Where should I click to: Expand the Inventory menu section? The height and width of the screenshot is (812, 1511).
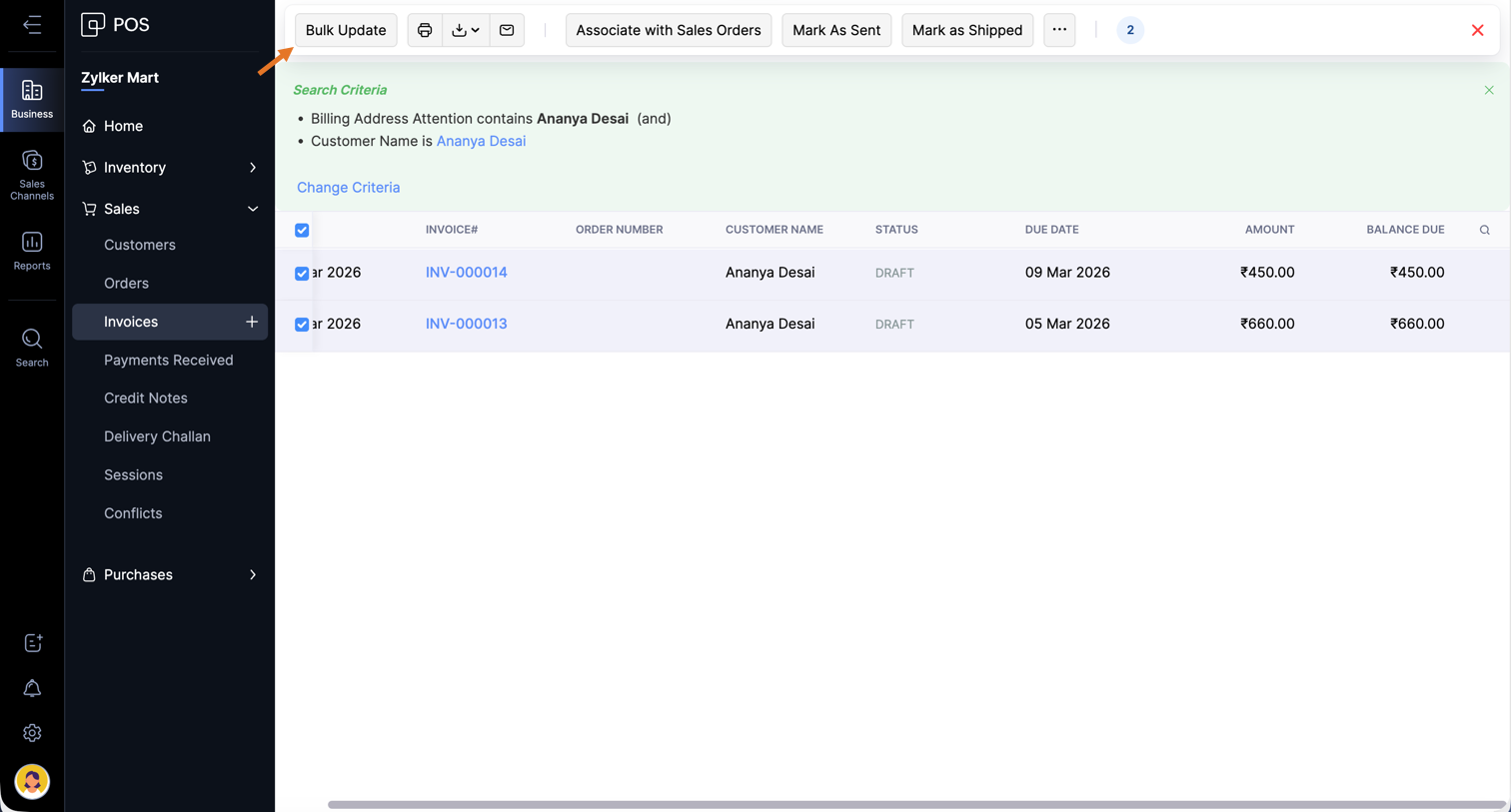tap(170, 168)
